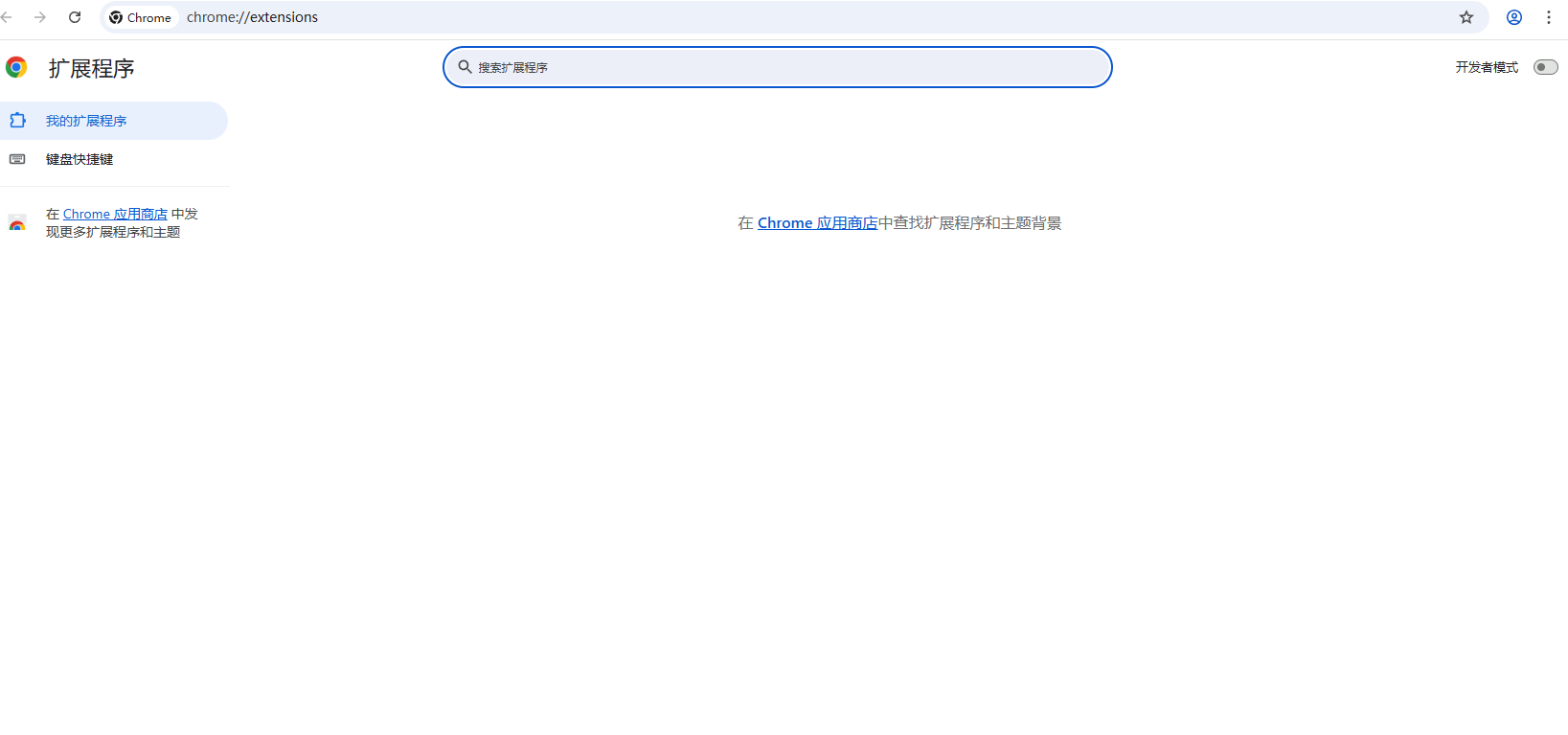
Task: Open Chrome 应用商店 link in main area
Action: coord(817,223)
